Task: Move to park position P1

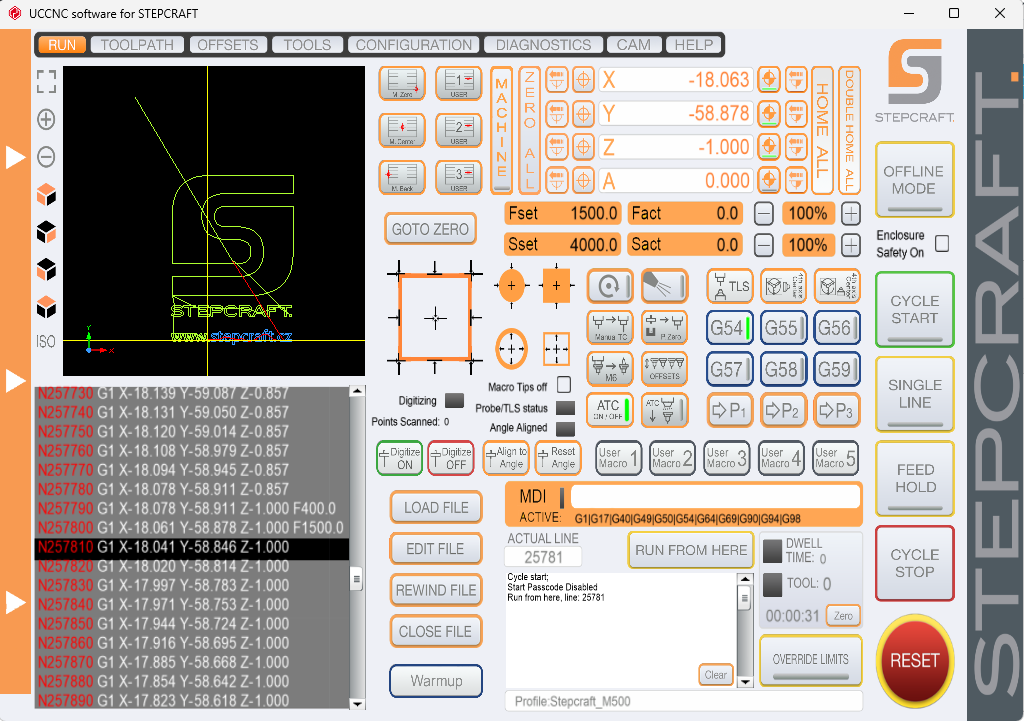Action: coord(730,411)
